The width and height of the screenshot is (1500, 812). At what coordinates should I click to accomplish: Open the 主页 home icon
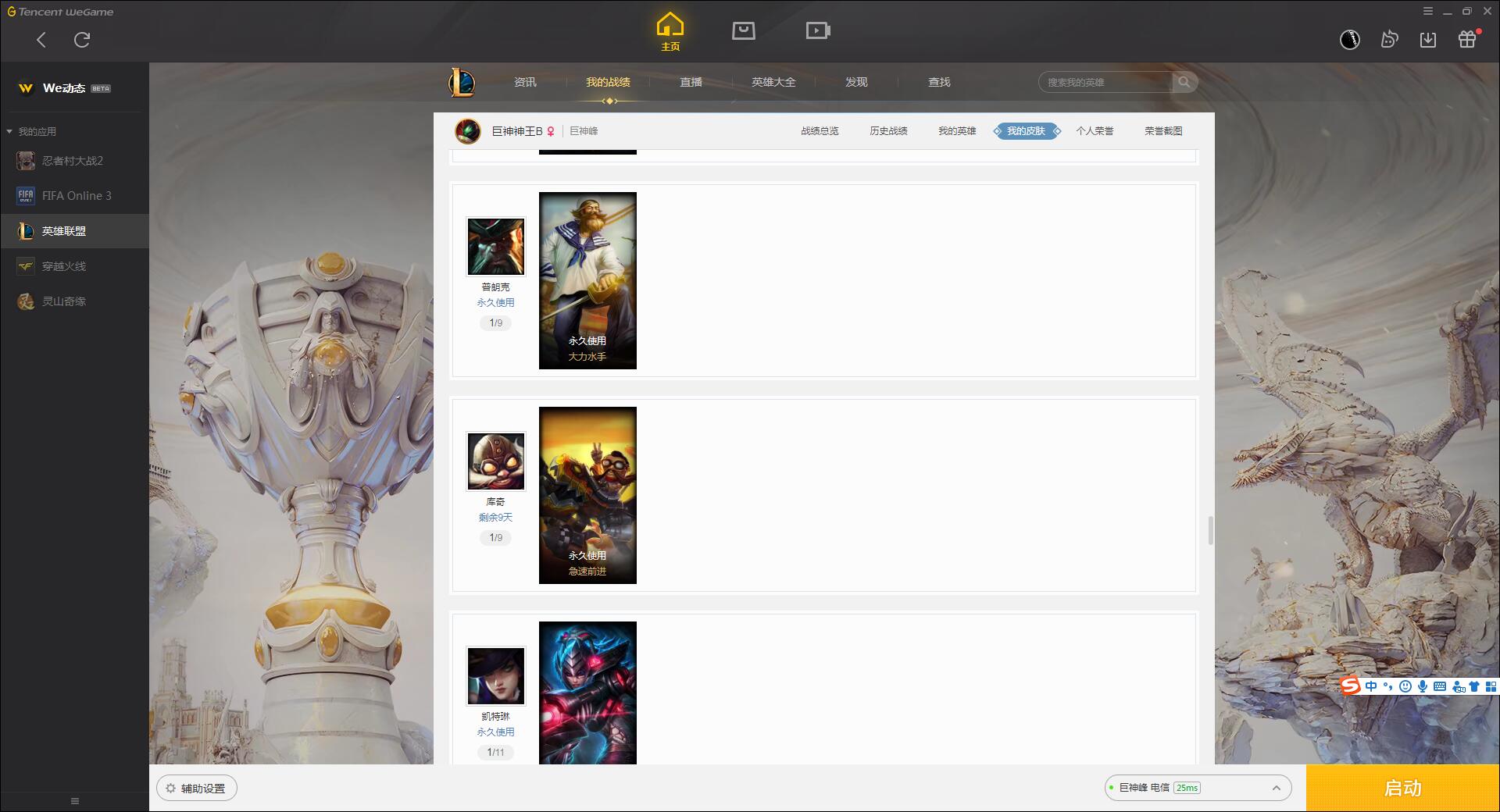coord(670,32)
